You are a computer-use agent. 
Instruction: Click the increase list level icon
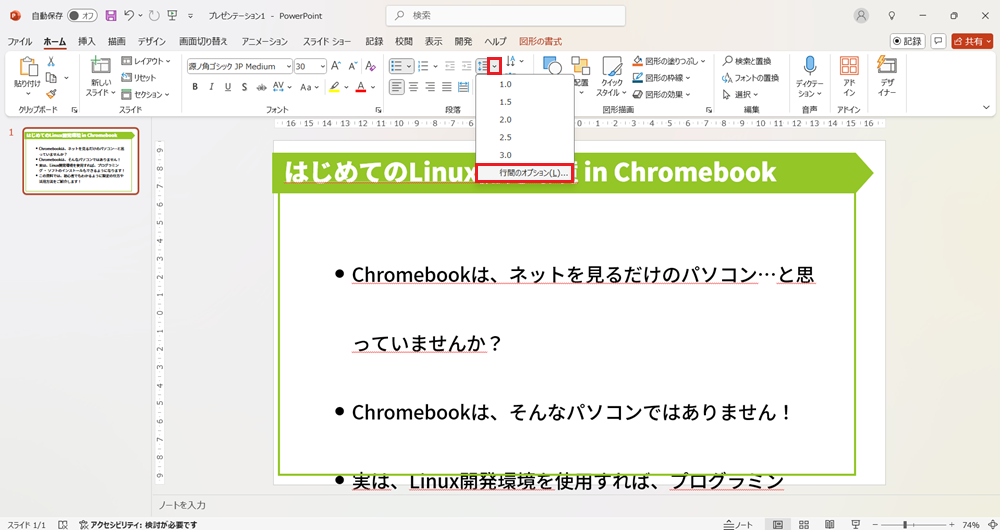(466, 66)
